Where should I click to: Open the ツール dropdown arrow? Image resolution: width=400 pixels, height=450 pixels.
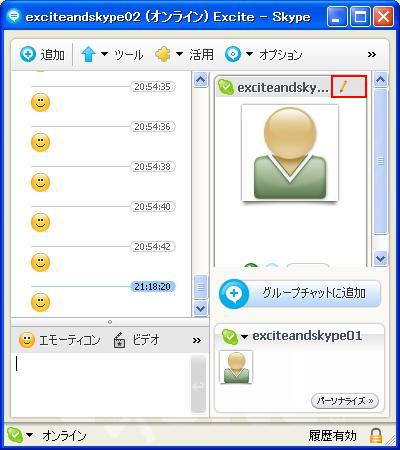coord(104,54)
